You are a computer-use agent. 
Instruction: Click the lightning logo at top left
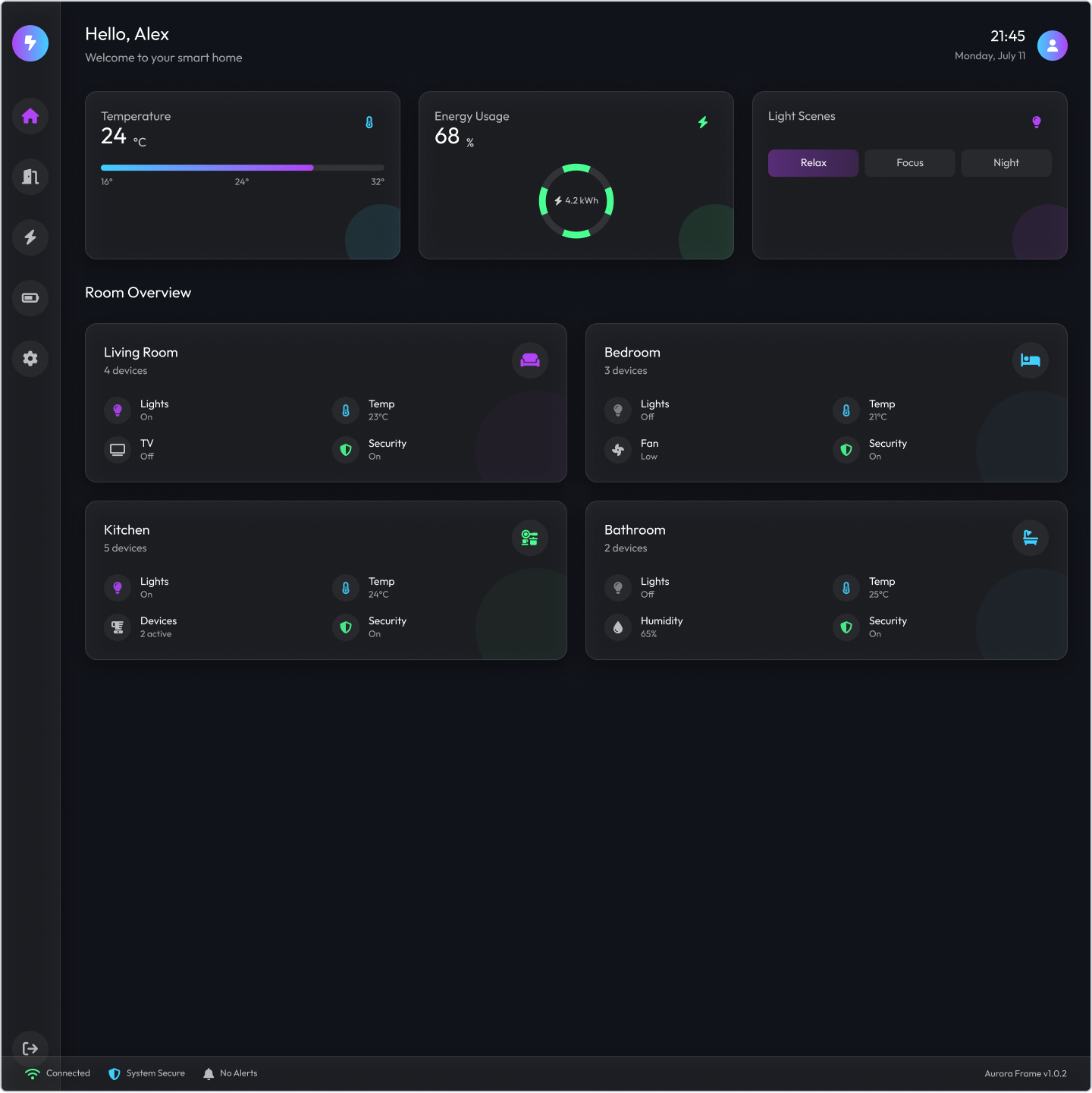30,43
